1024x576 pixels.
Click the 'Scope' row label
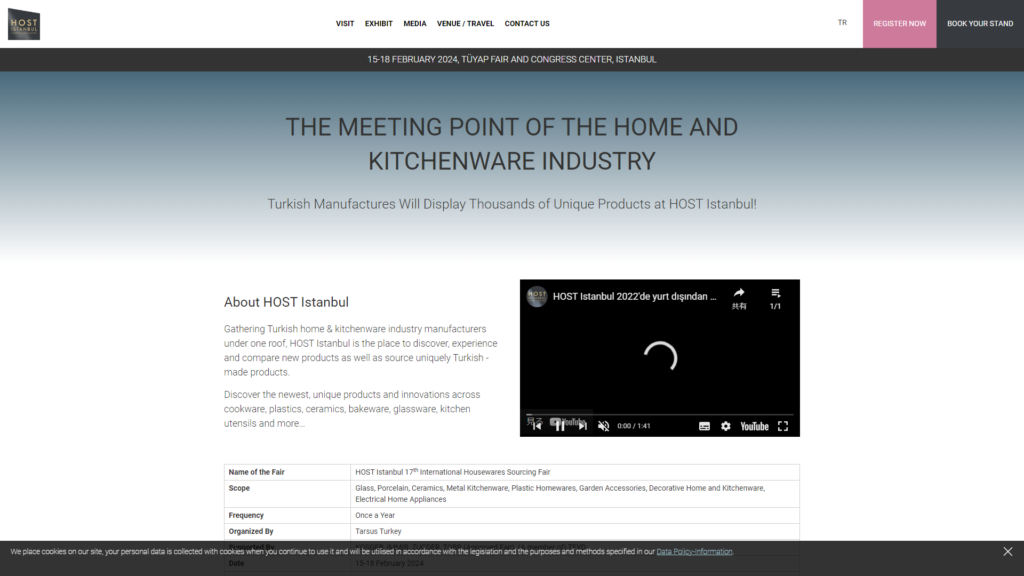coord(239,488)
